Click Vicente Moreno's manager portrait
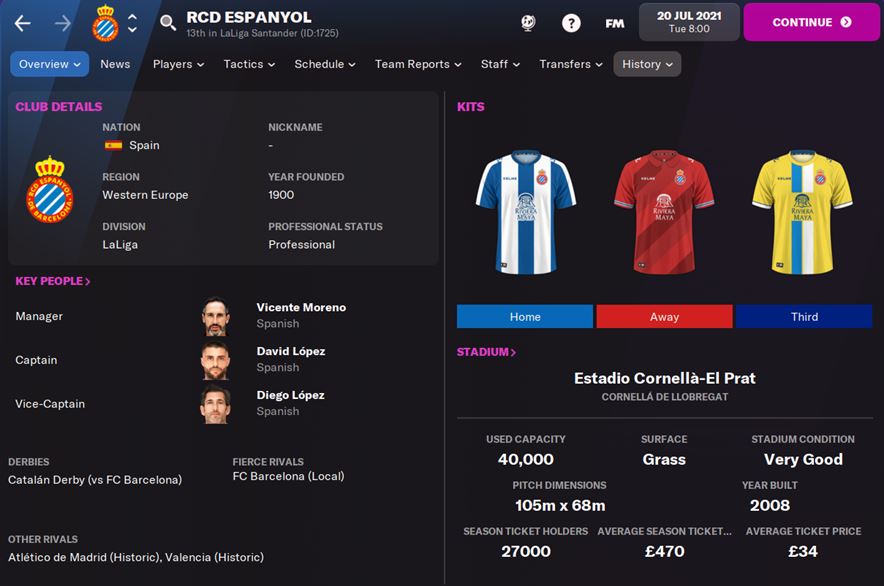 215,316
